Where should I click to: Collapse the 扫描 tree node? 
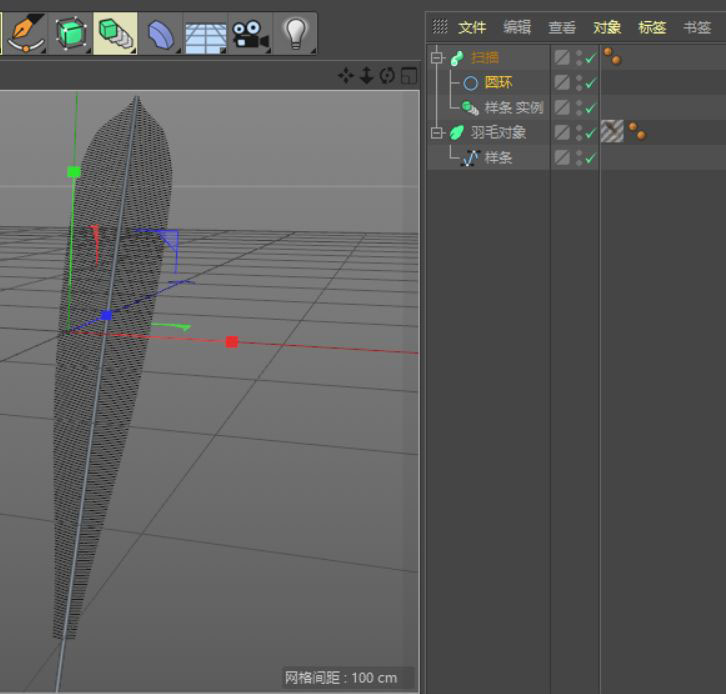click(436, 58)
